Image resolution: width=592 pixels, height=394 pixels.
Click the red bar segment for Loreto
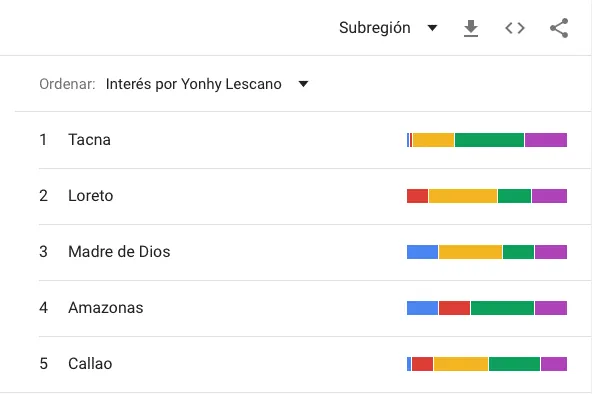point(418,196)
